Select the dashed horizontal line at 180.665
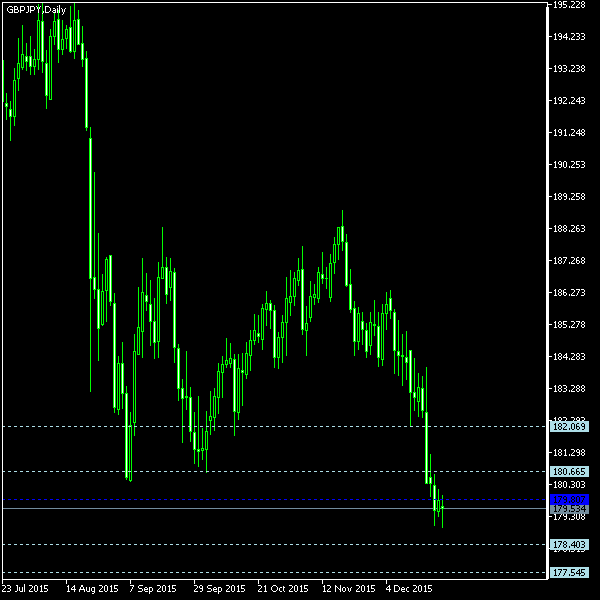 [x=274, y=471]
